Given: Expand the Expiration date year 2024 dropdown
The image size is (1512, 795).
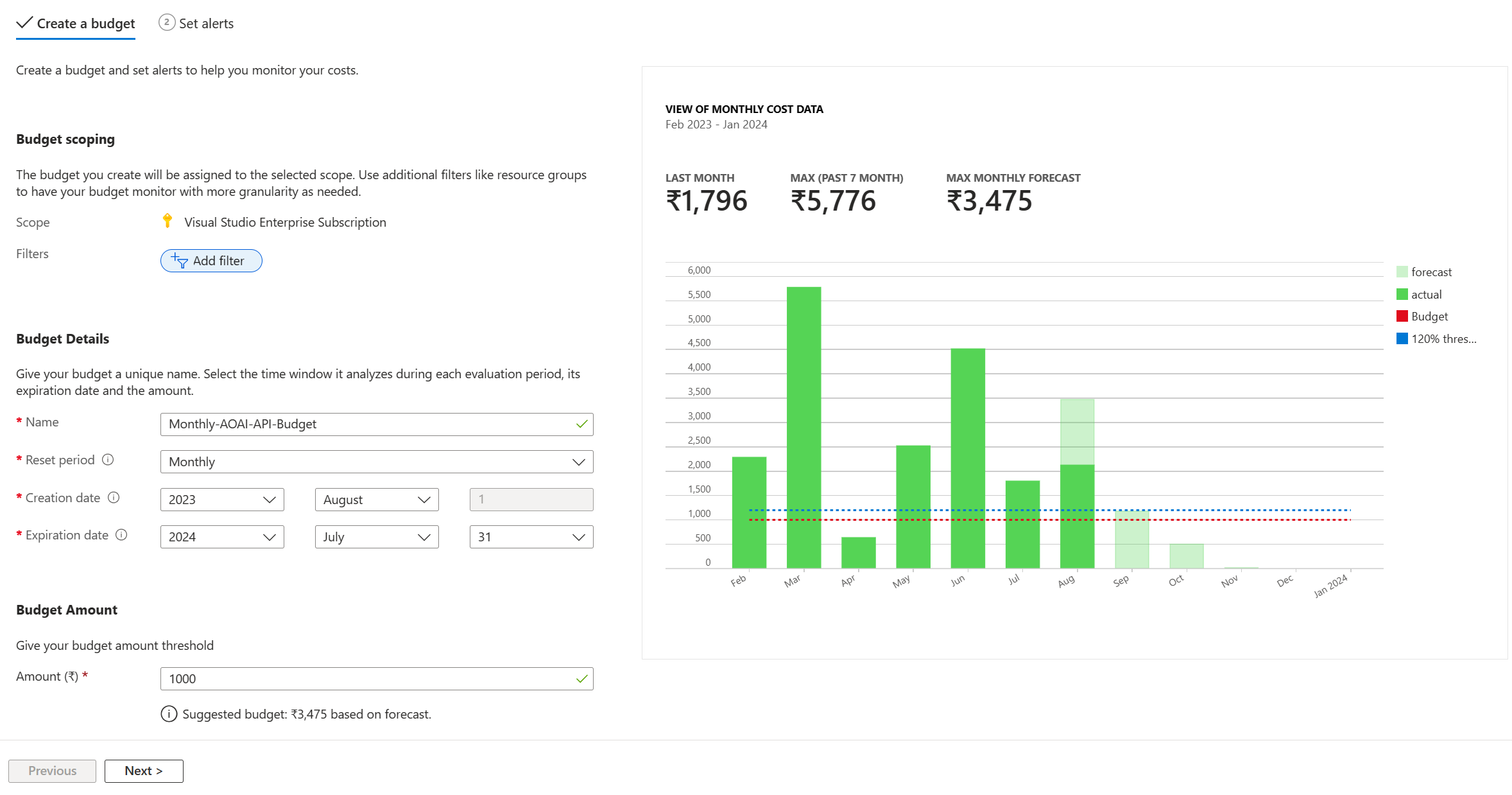Looking at the screenshot, I should (222, 537).
